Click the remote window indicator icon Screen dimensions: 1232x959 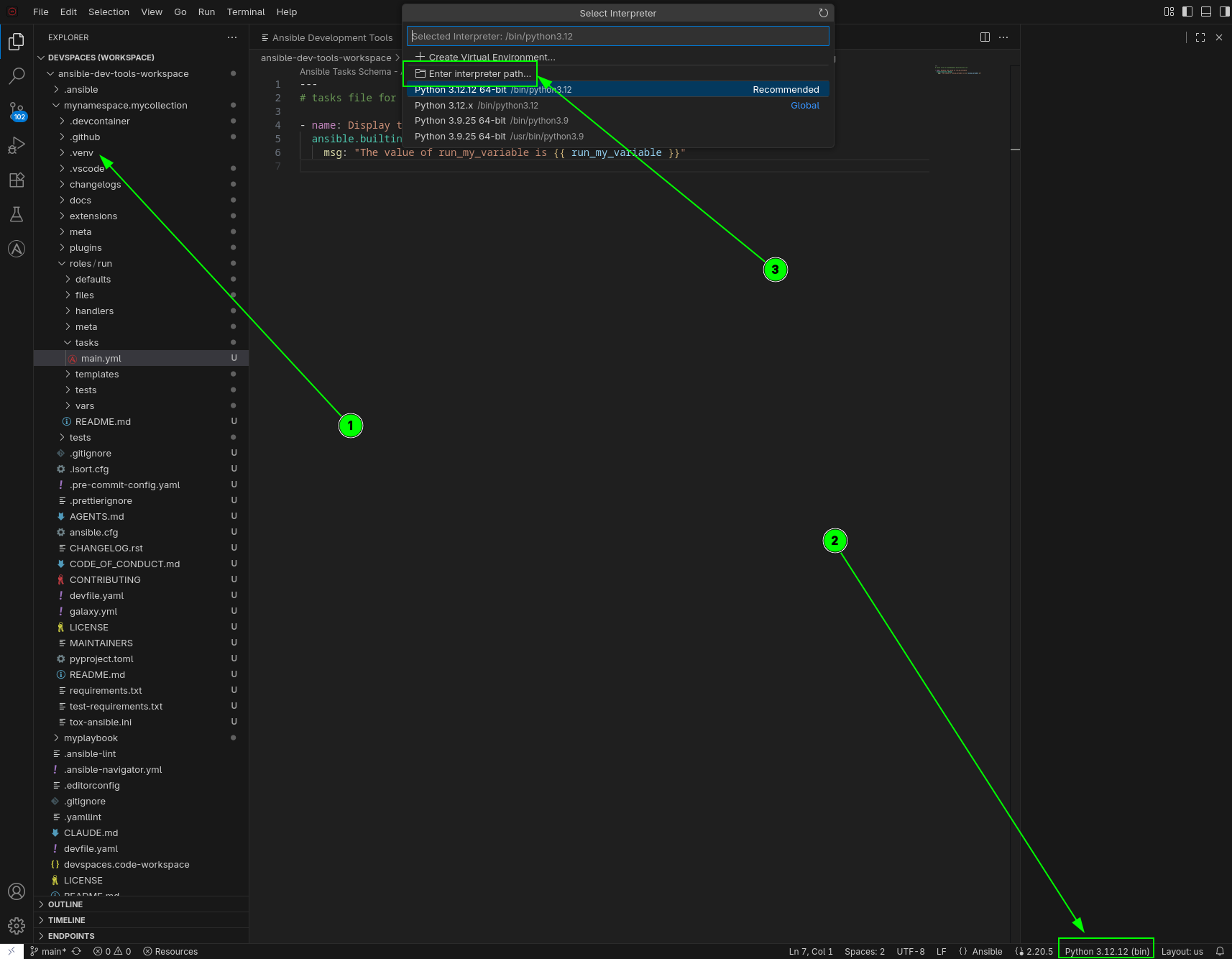pos(12,951)
